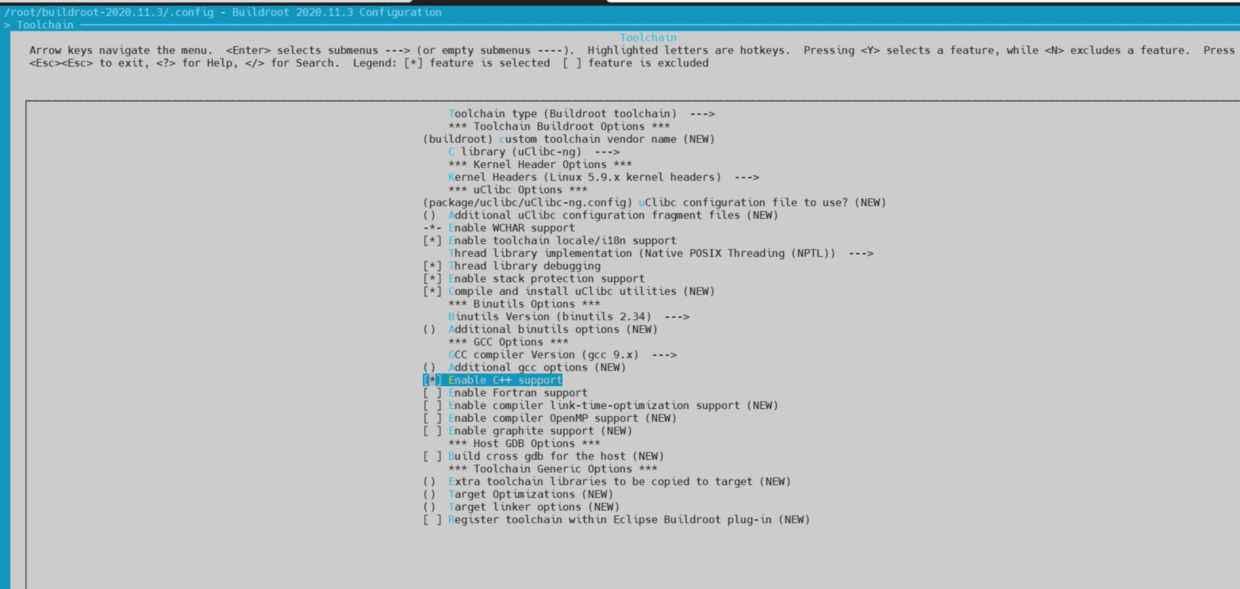The image size is (1240, 589).
Task: Click the Host GDB Options heading
Action: pos(524,443)
